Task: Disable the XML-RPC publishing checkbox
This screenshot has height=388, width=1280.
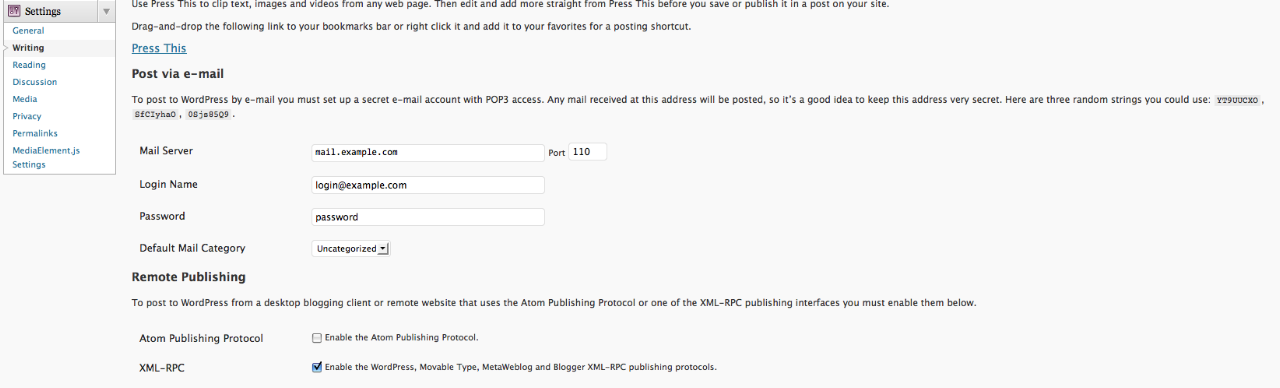Action: tap(317, 367)
